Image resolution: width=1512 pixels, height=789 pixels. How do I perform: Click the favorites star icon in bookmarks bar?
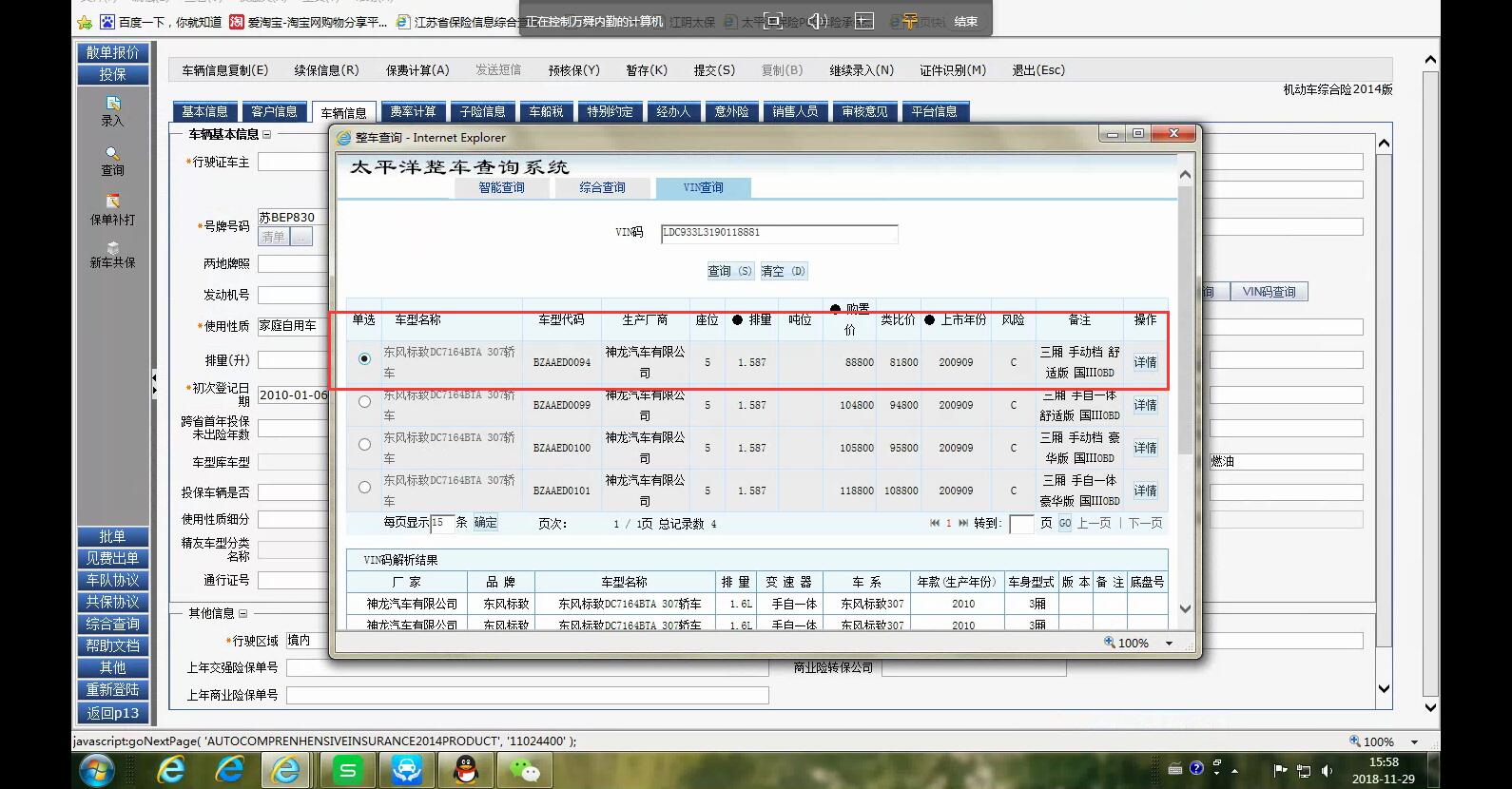point(84,22)
